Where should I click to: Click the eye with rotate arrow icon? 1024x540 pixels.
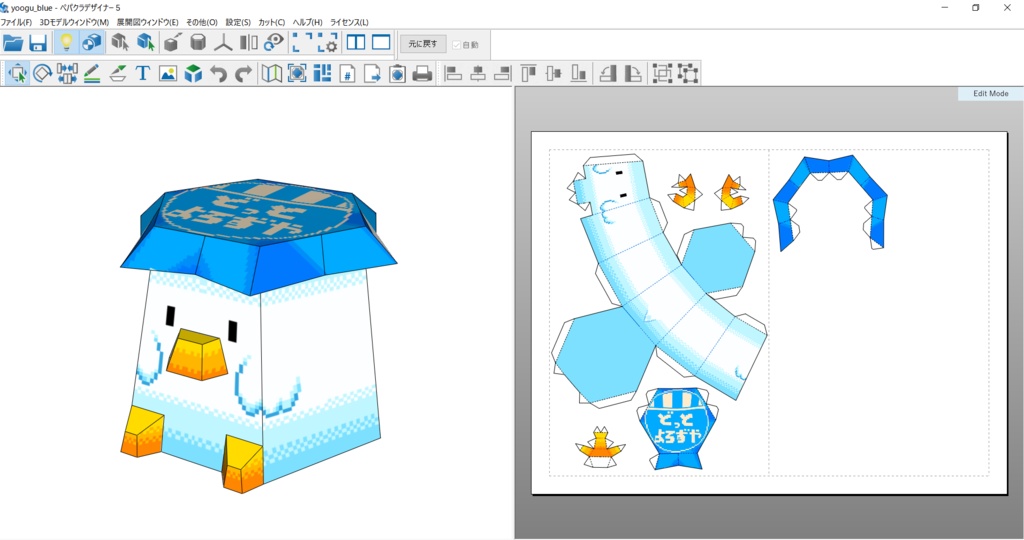click(x=274, y=43)
